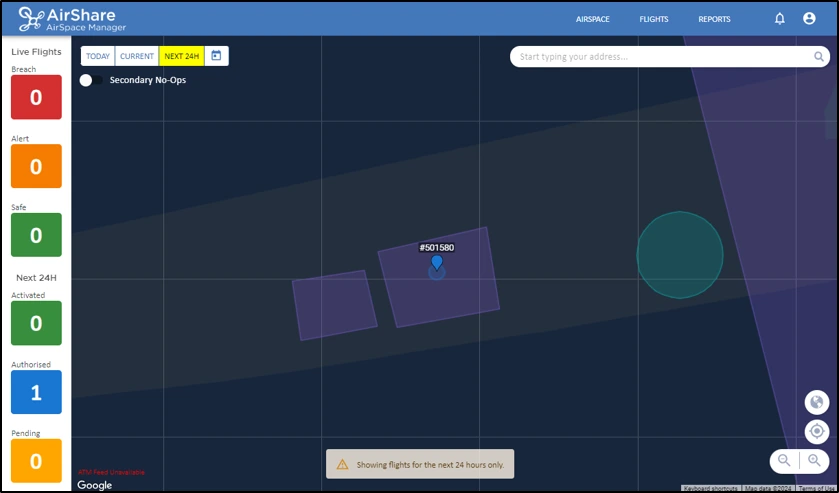Open the Airspace menu

click(x=592, y=19)
